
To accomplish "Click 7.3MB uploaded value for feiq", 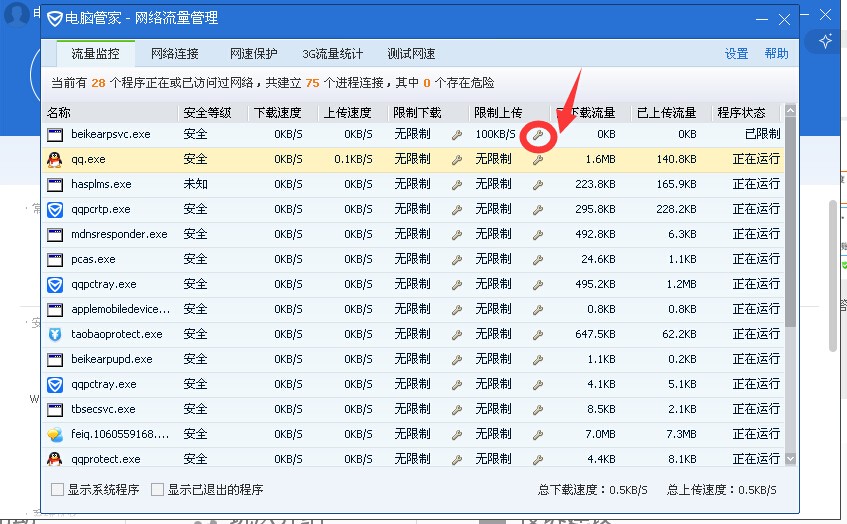I will 680,434.
